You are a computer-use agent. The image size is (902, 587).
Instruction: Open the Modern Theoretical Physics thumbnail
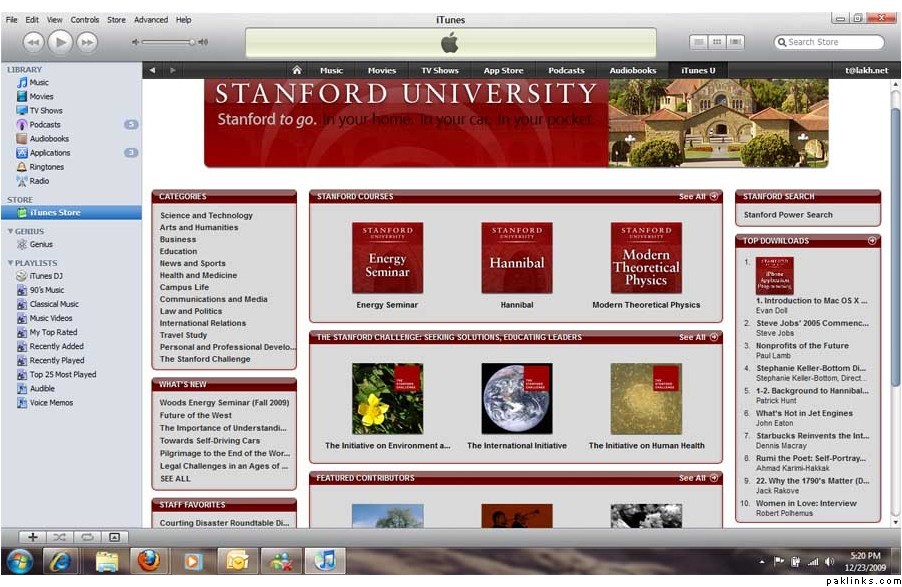[646, 258]
